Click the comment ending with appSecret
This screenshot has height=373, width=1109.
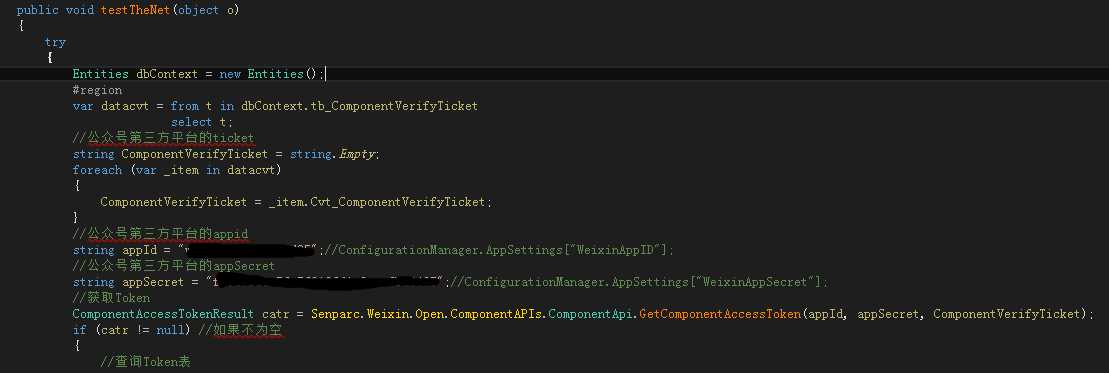point(173,266)
